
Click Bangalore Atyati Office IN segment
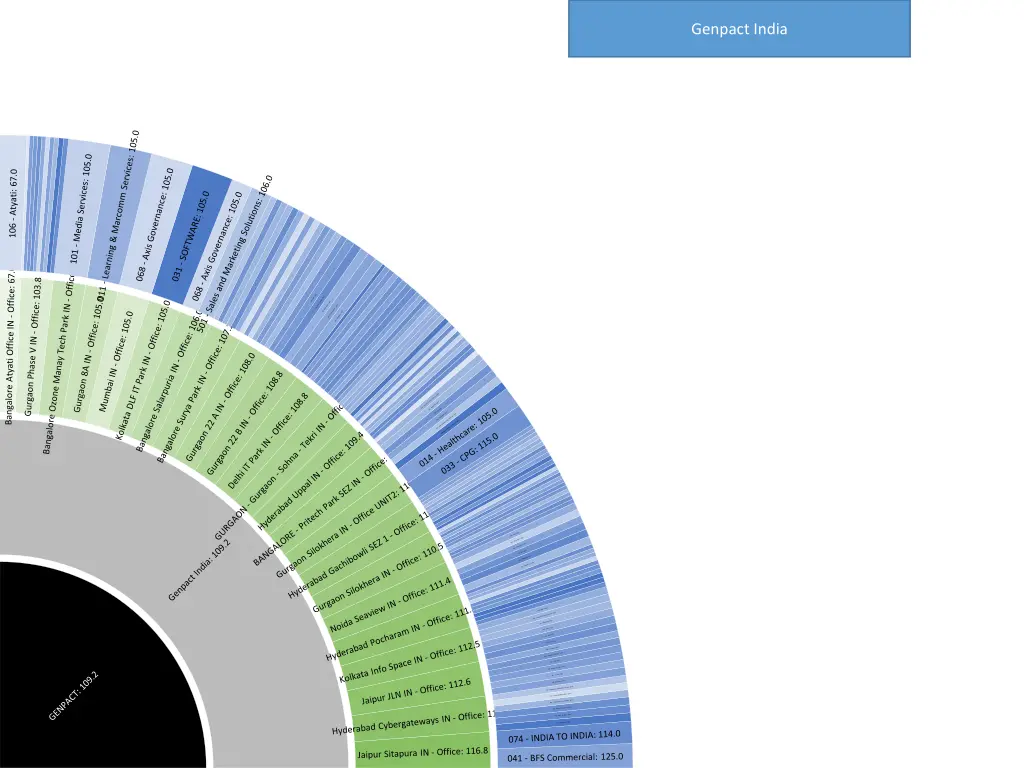point(10,349)
